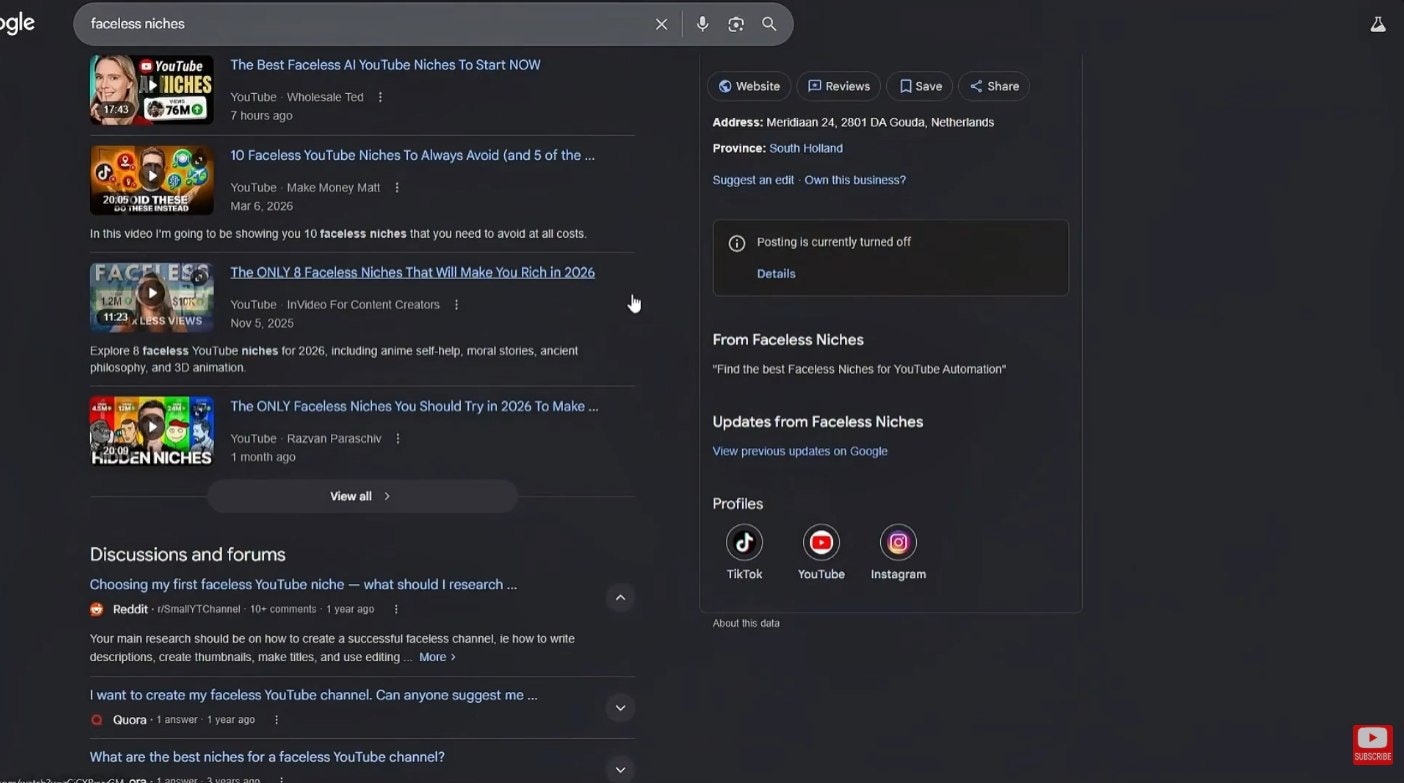The image size is (1404, 783).
Task: Click the 'Explore 8 faceless YouTube niches' snippet
Action: pyautogui.click(x=334, y=359)
